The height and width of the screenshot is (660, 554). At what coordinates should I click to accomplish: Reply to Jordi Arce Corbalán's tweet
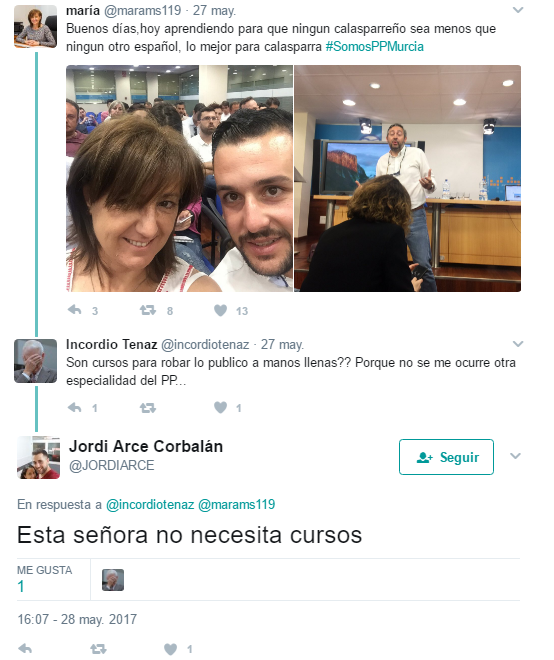(25, 649)
